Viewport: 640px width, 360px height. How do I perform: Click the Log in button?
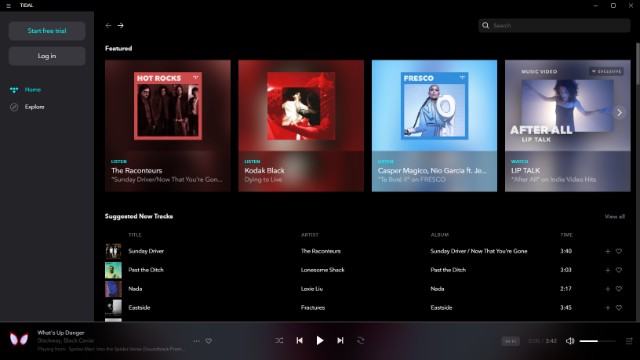click(47, 56)
